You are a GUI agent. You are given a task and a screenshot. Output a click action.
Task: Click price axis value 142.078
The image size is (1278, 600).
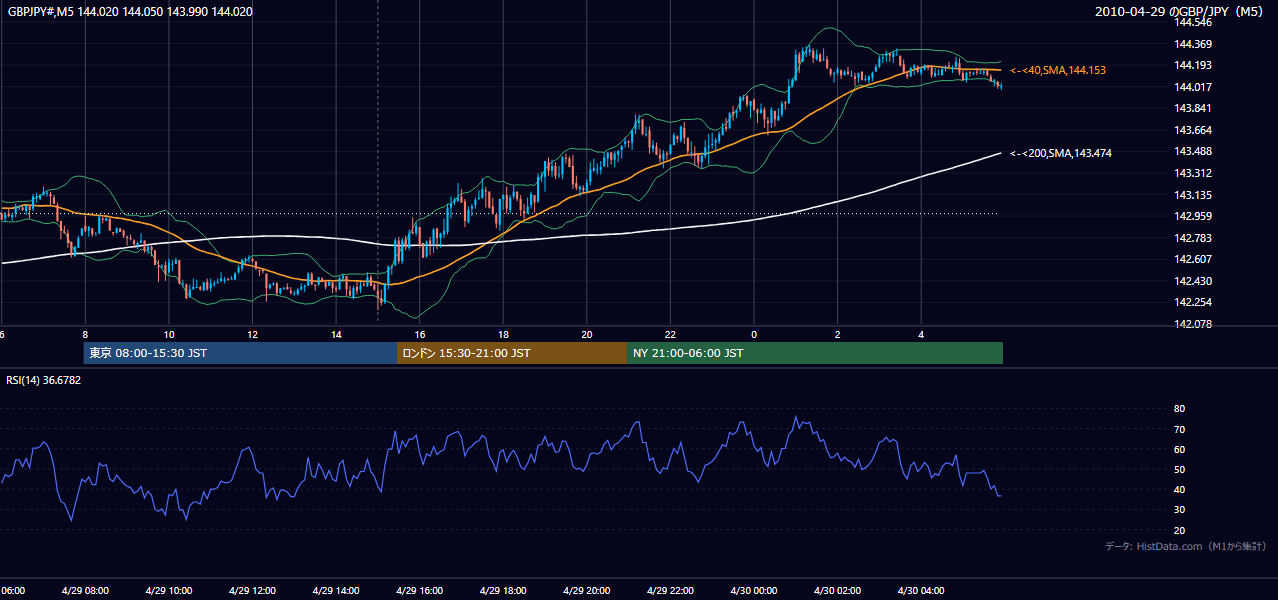coord(1193,324)
